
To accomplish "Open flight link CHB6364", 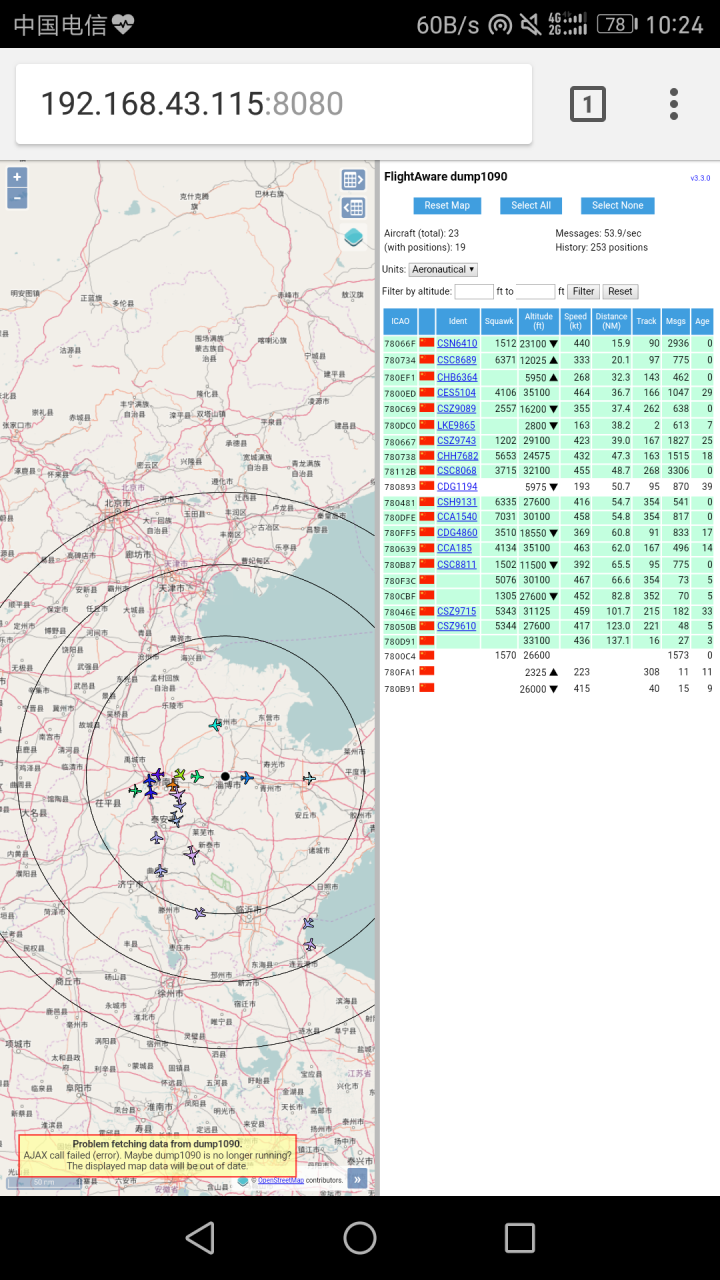I will pos(457,377).
